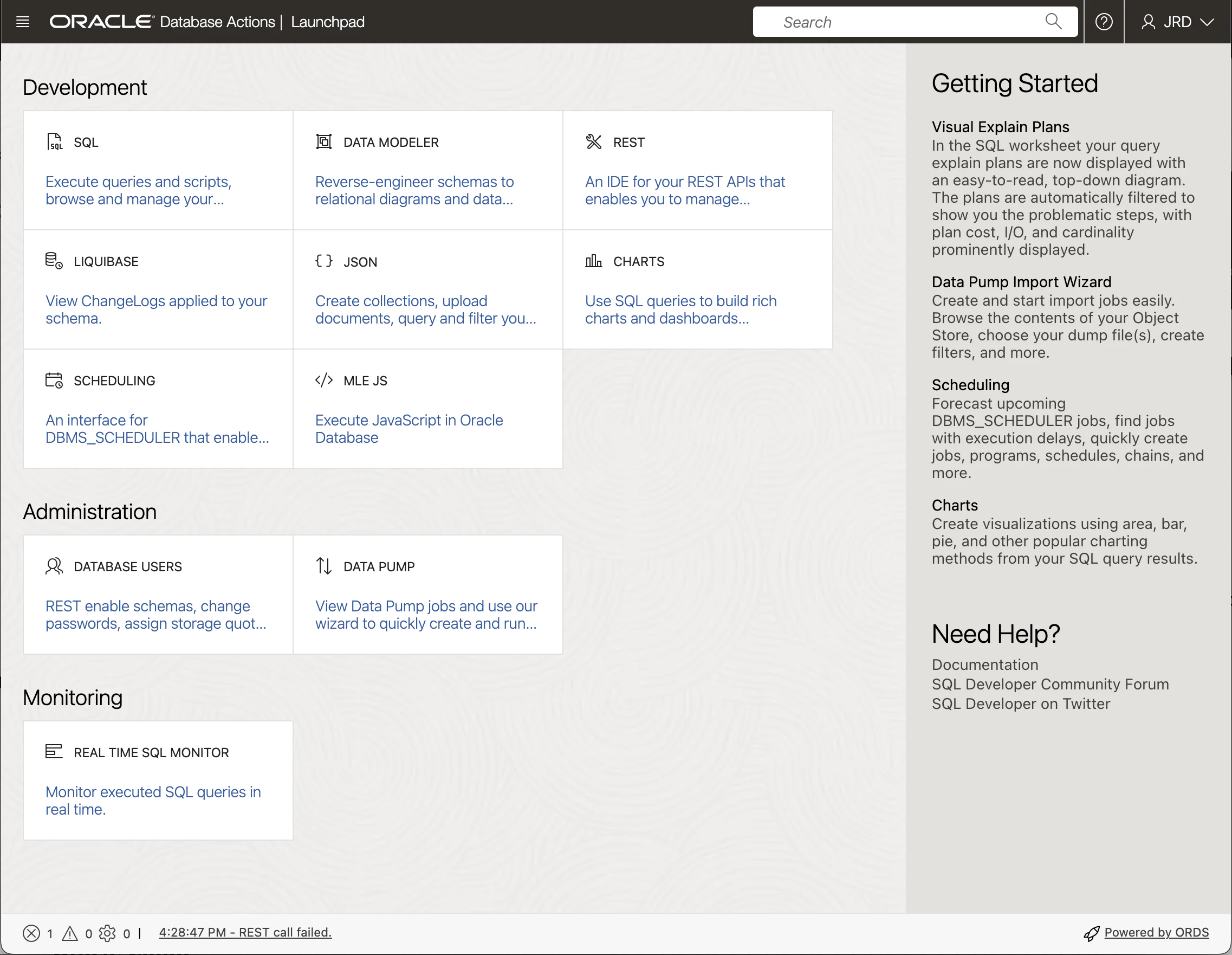Click the Charts heading in Getting Started
The image size is (1232, 955).
coord(955,505)
